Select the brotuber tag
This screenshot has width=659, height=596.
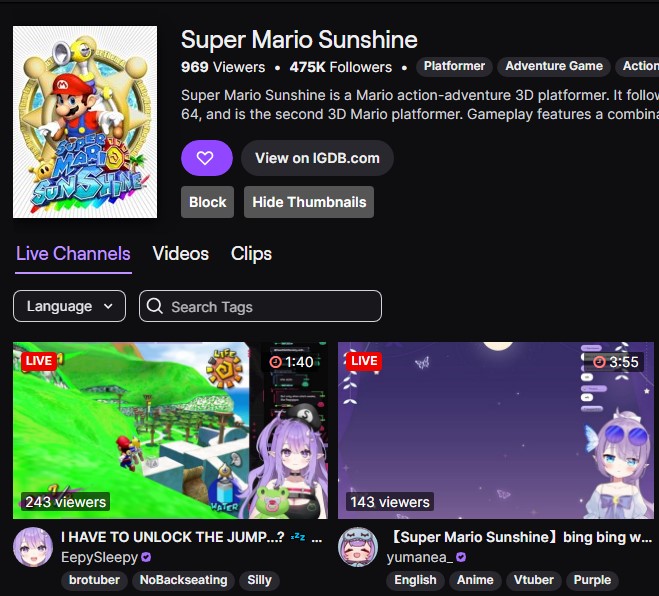(94, 580)
